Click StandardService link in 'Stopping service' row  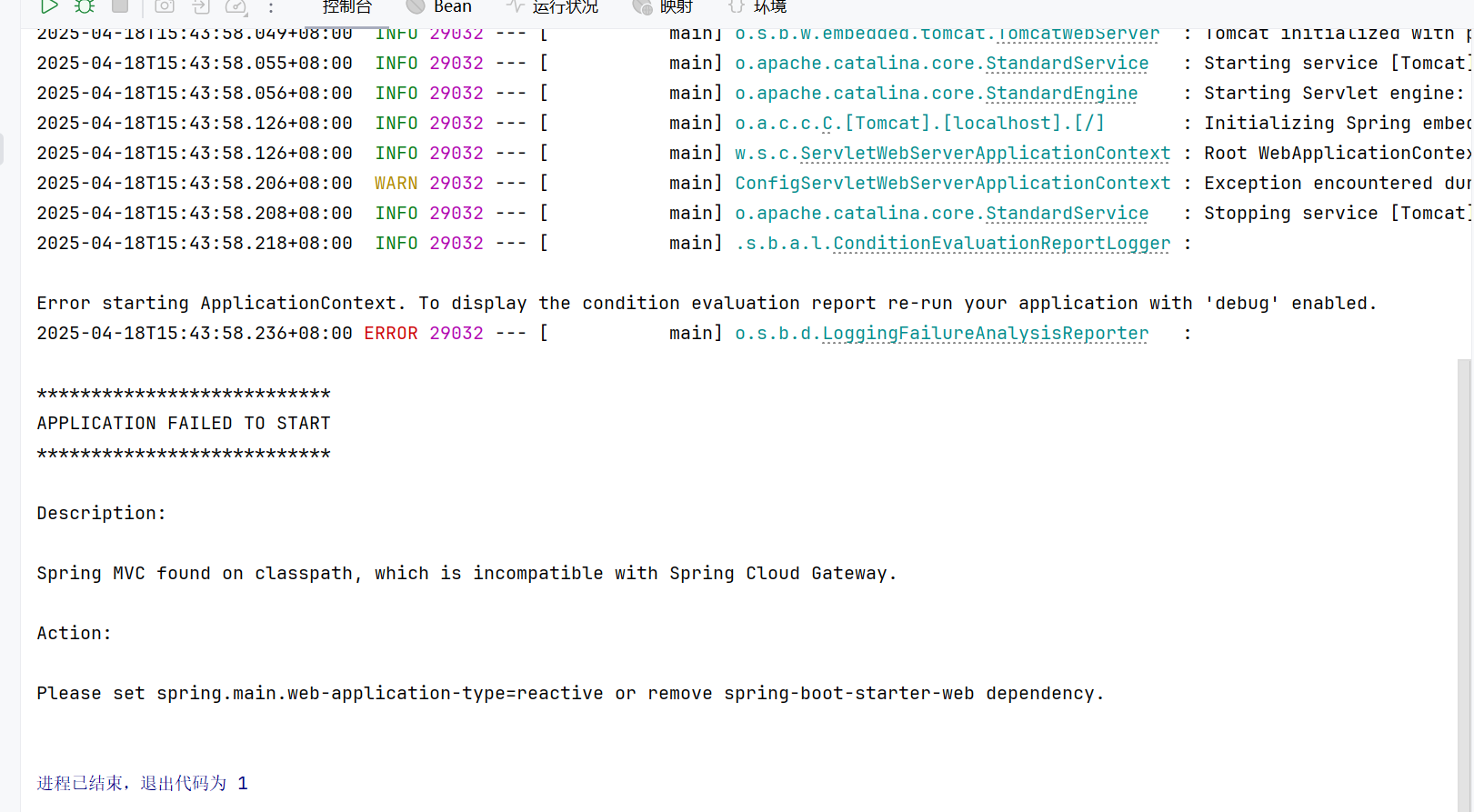coord(1068,214)
